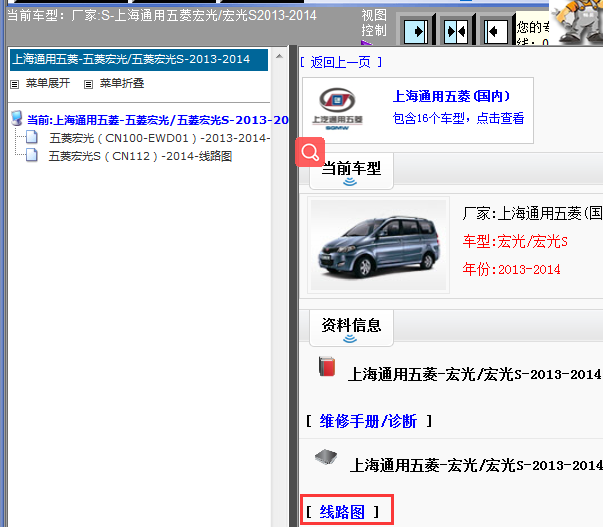Click the red magnifier search icon

[310, 152]
